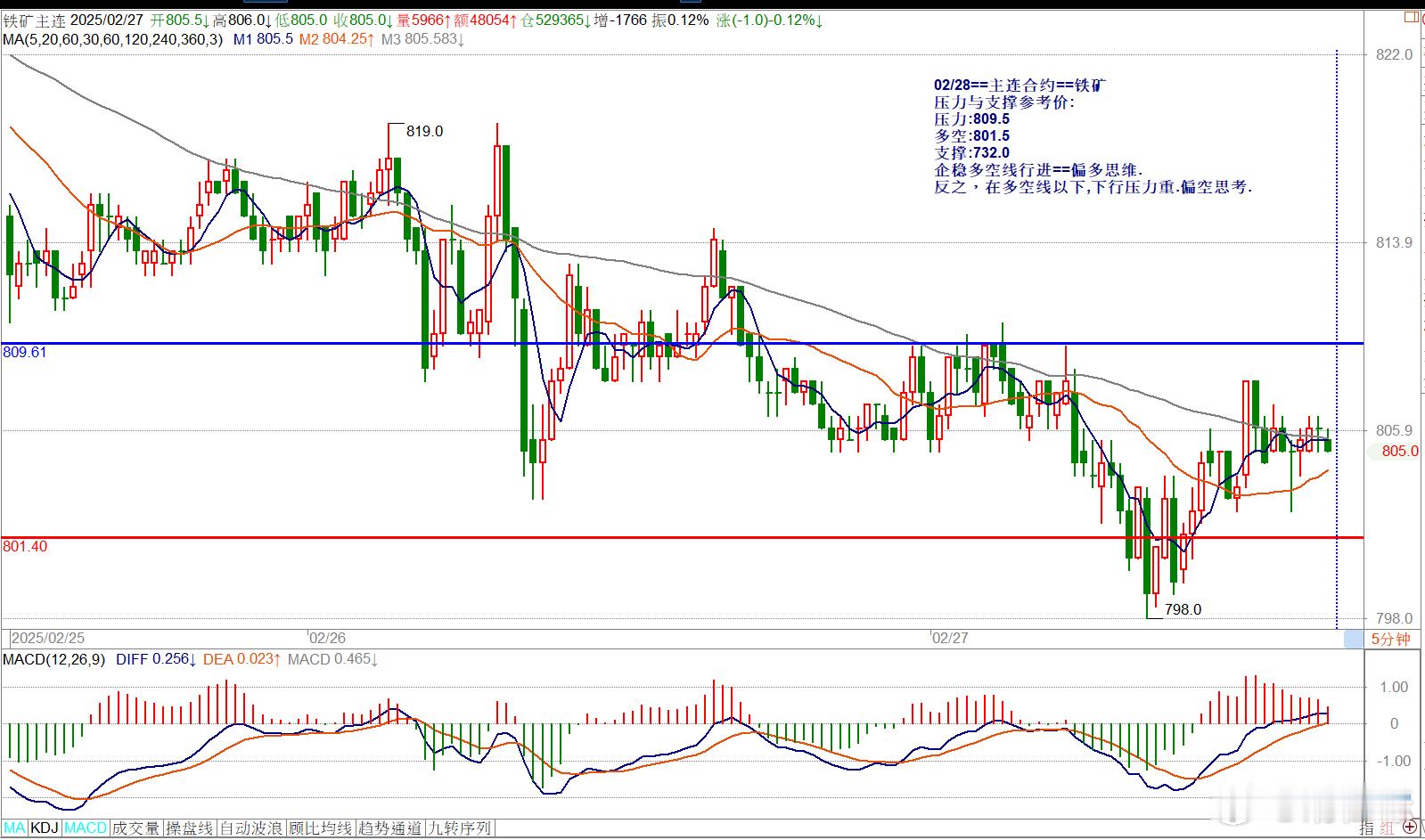This screenshot has width=1425, height=840.
Task: Click the 02/28==主连合约==铁矿 annotation title
Action: coord(1021,86)
